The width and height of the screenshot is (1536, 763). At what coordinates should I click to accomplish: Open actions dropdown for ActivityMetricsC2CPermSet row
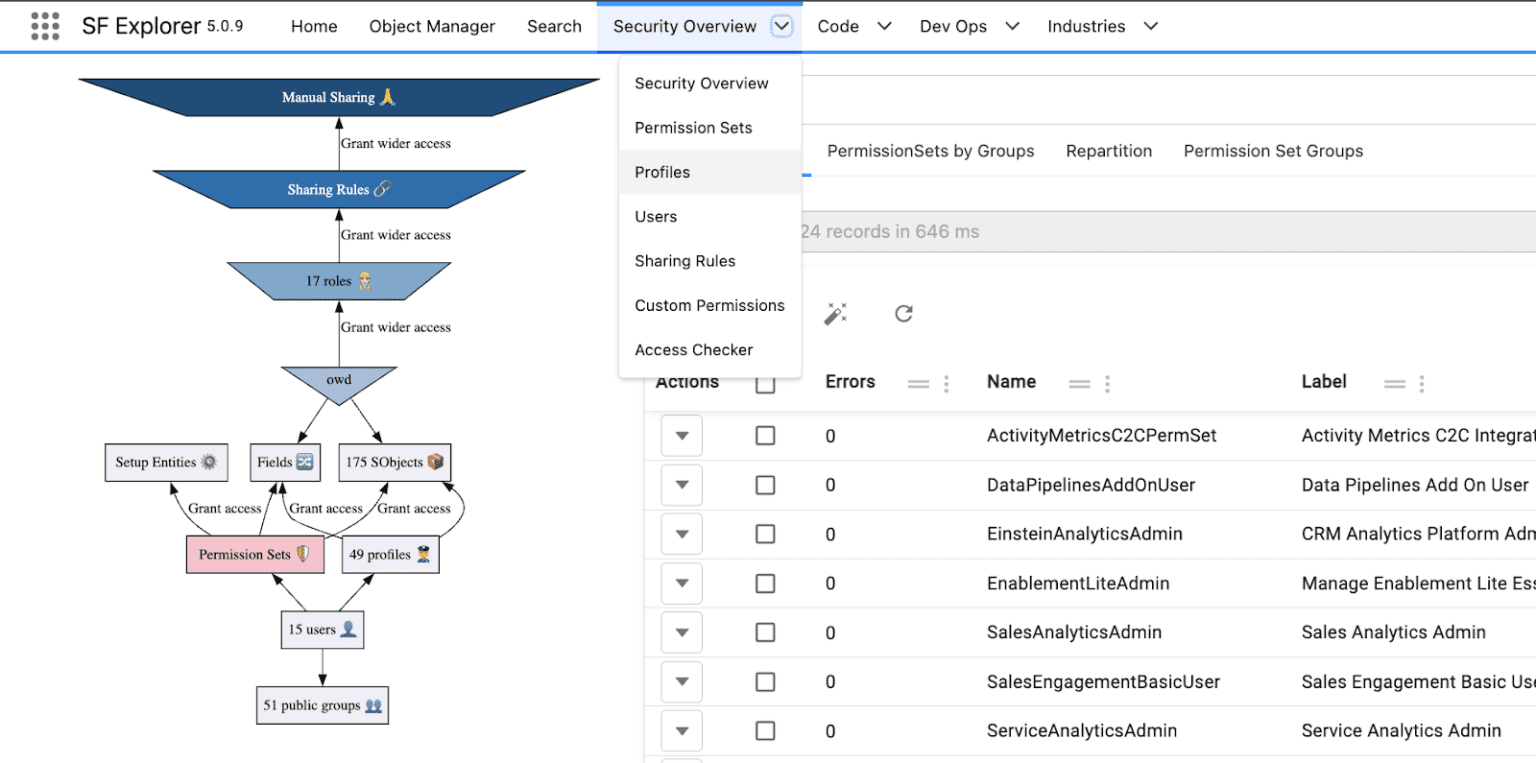point(682,436)
